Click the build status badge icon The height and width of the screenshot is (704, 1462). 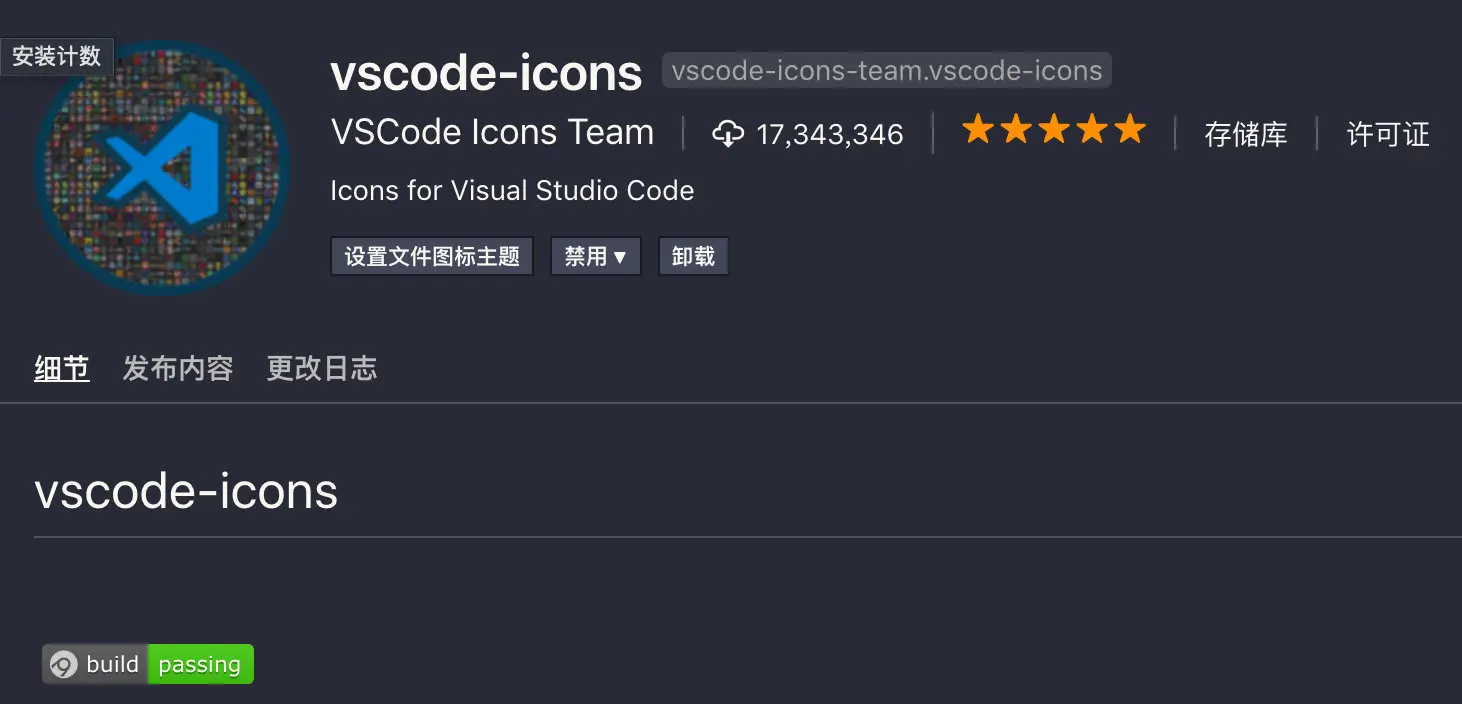[64, 663]
